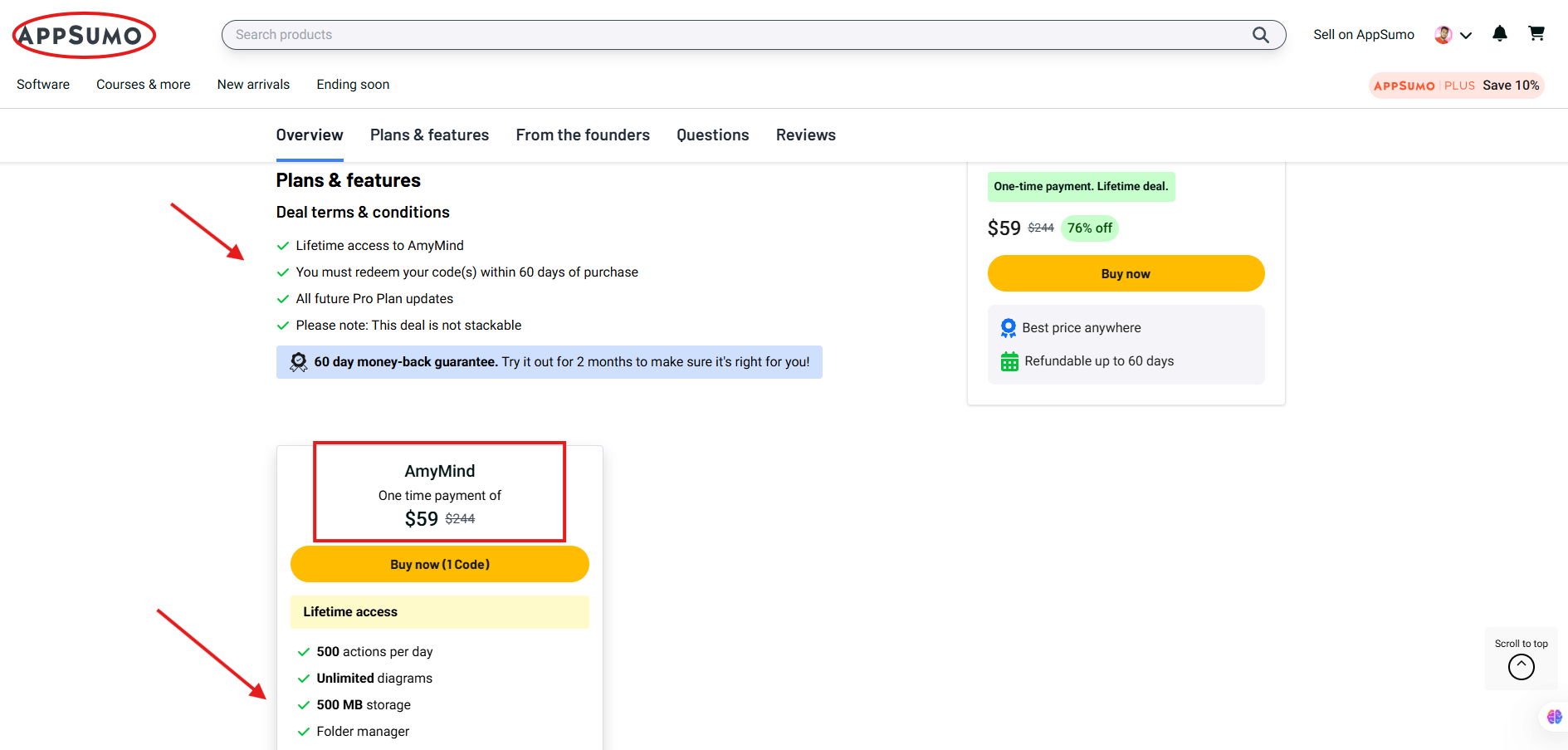Open the Sell on AppSumo link
Viewport: 1568px width, 750px height.
coord(1363,35)
